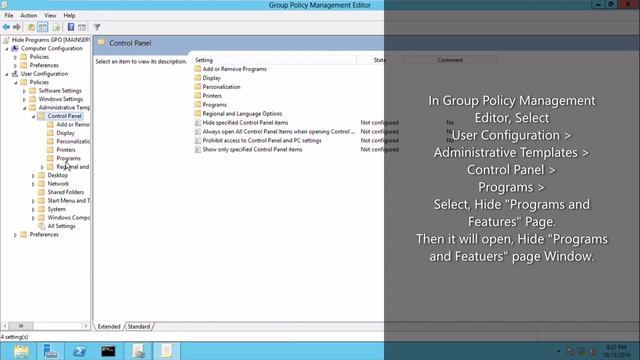Screen dimensions: 640x360
Task: Open File Explorer from the taskbar
Action: tap(21, 351)
